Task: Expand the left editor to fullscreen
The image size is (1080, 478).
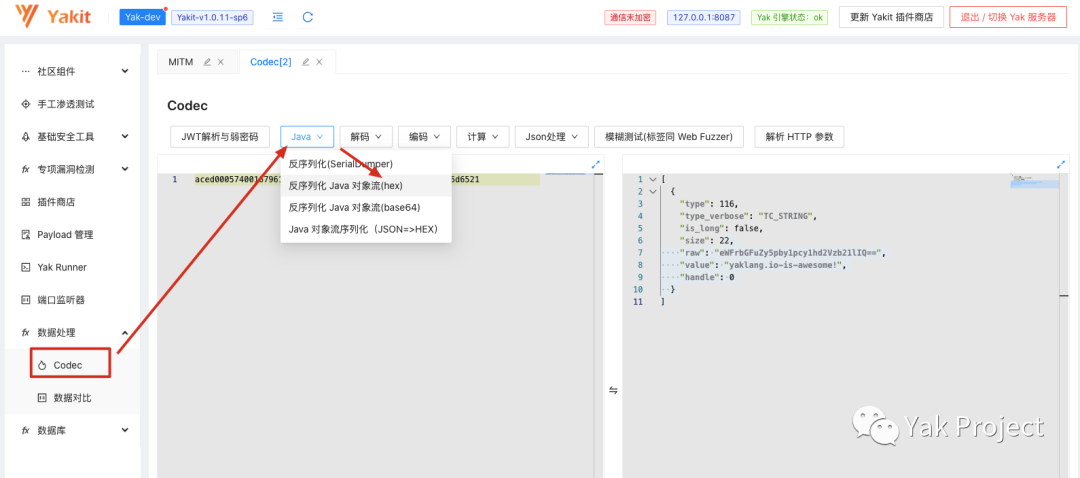Action: (x=595, y=165)
